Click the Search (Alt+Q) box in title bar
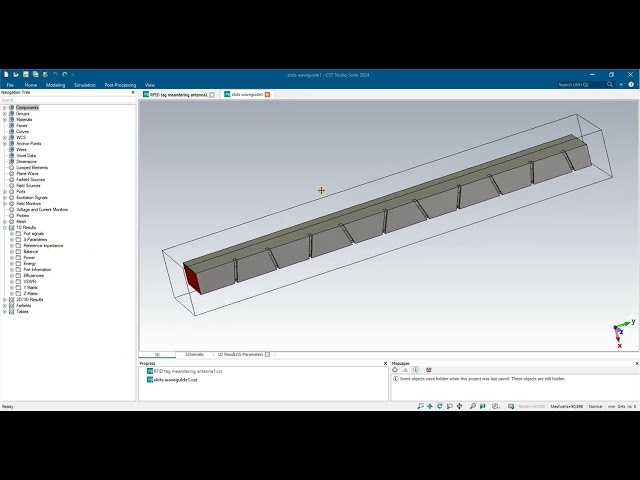The image size is (640, 480). pos(580,84)
